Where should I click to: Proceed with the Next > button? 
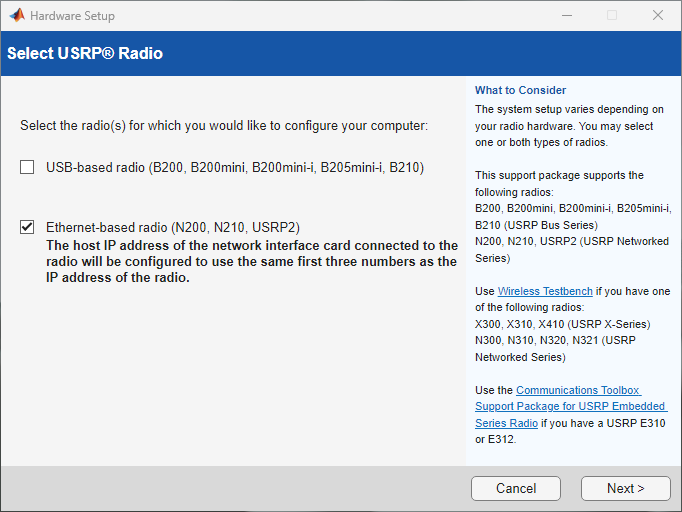click(625, 488)
